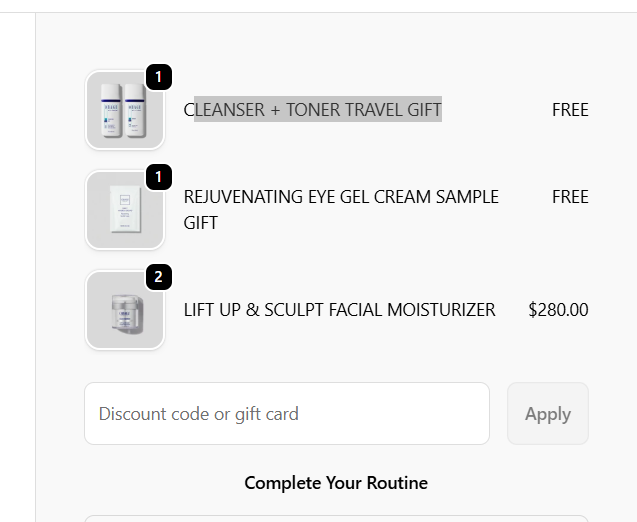This screenshot has width=637, height=522.
Task: Click the Rejuvenating Eye Gel Cream sample thumbnail
Action: pos(124,210)
